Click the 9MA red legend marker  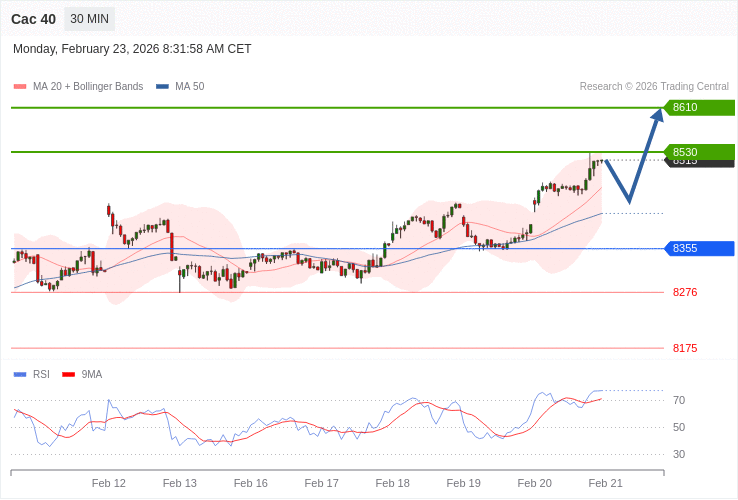68,375
